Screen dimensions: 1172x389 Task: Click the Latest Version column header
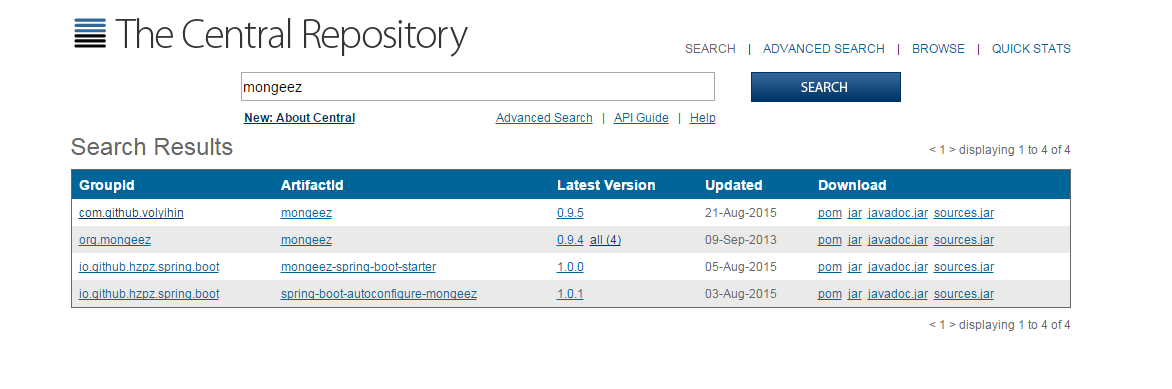(x=606, y=186)
